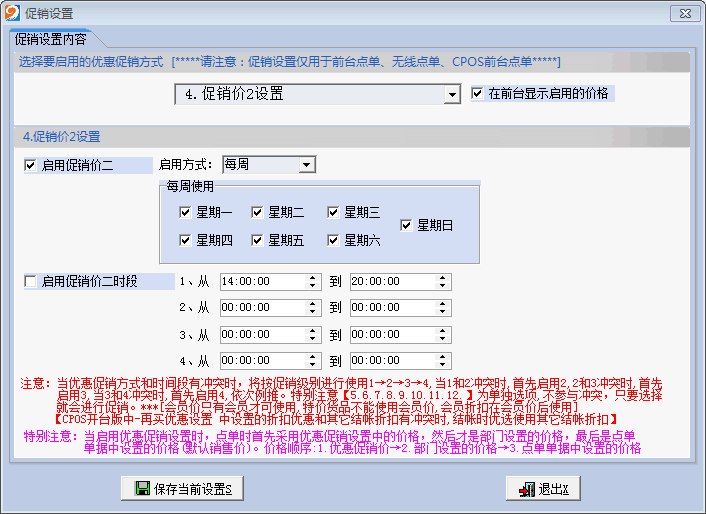This screenshot has width=706, height=514.
Task: Open the 促销价2设置 promotion type dropdown
Action: click(x=452, y=95)
